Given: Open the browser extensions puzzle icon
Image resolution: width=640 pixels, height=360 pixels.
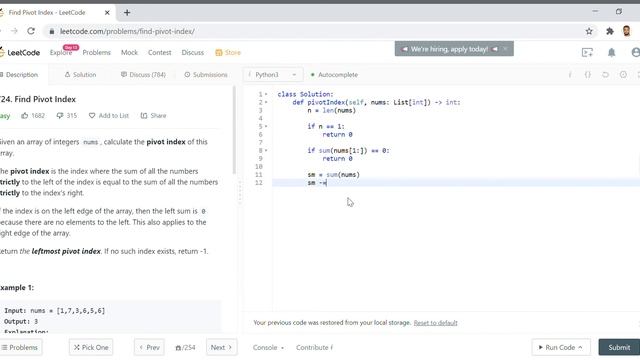Looking at the screenshot, I should [x=610, y=31].
